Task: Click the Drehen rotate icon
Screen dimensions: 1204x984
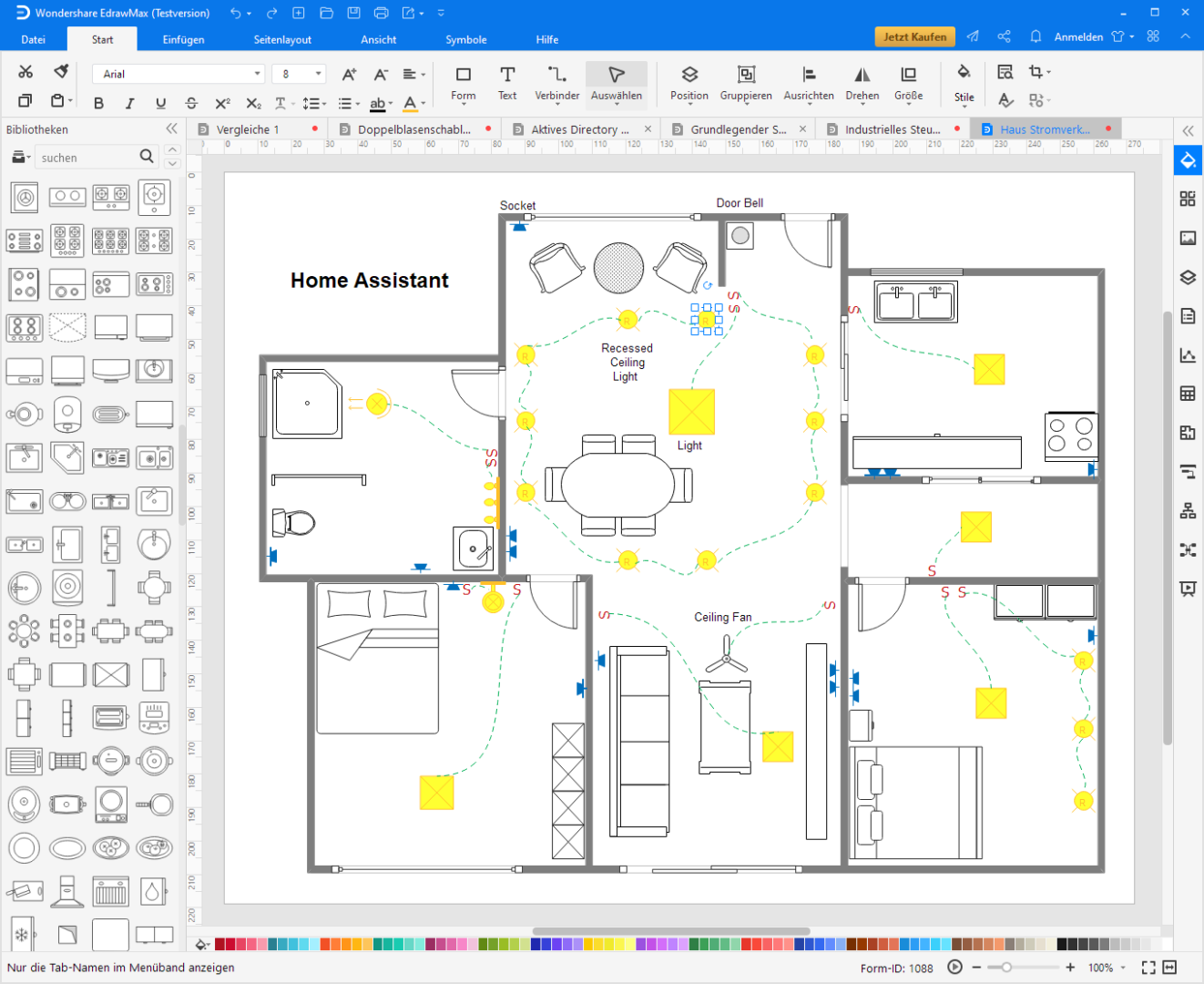Action: tap(862, 75)
